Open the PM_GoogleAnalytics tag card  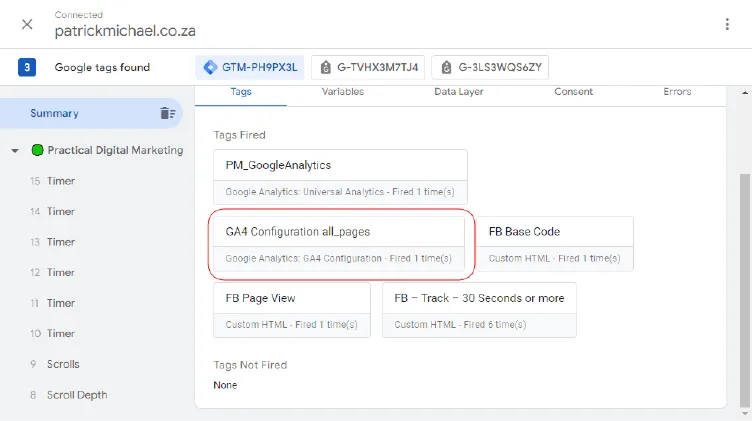(340, 177)
